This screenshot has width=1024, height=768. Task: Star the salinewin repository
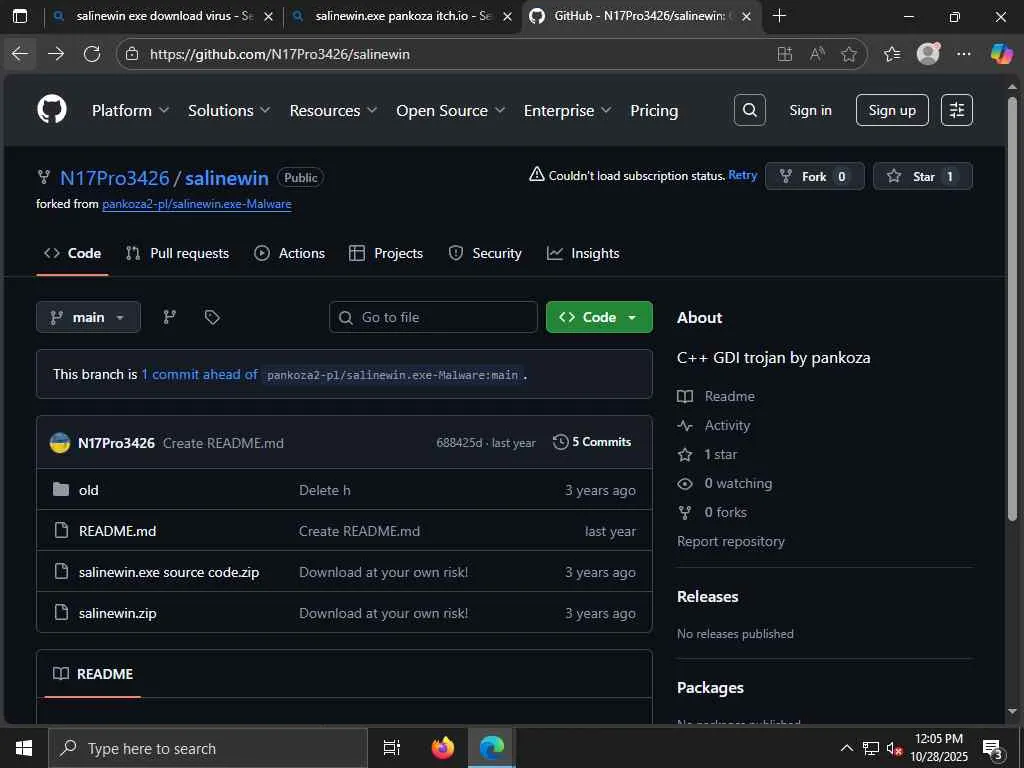[x=922, y=176]
